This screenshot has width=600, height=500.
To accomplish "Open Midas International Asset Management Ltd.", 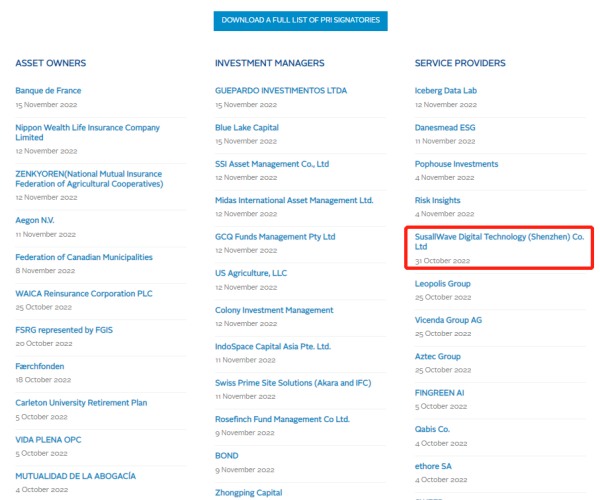I will tap(294, 200).
